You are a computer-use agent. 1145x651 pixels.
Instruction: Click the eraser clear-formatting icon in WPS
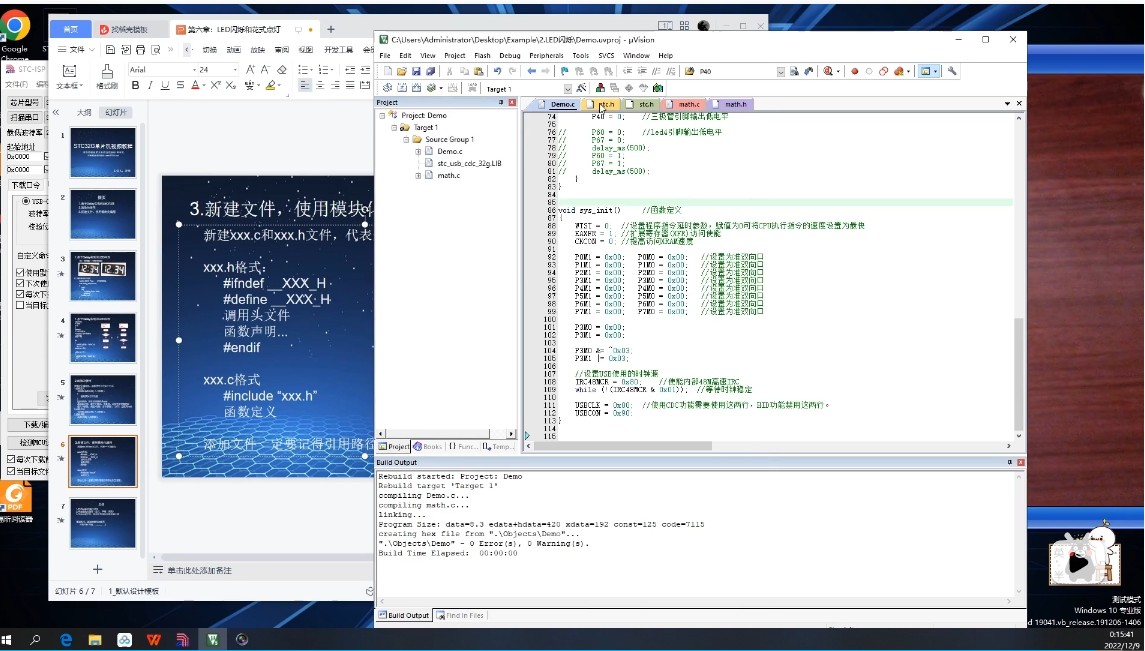282,69
